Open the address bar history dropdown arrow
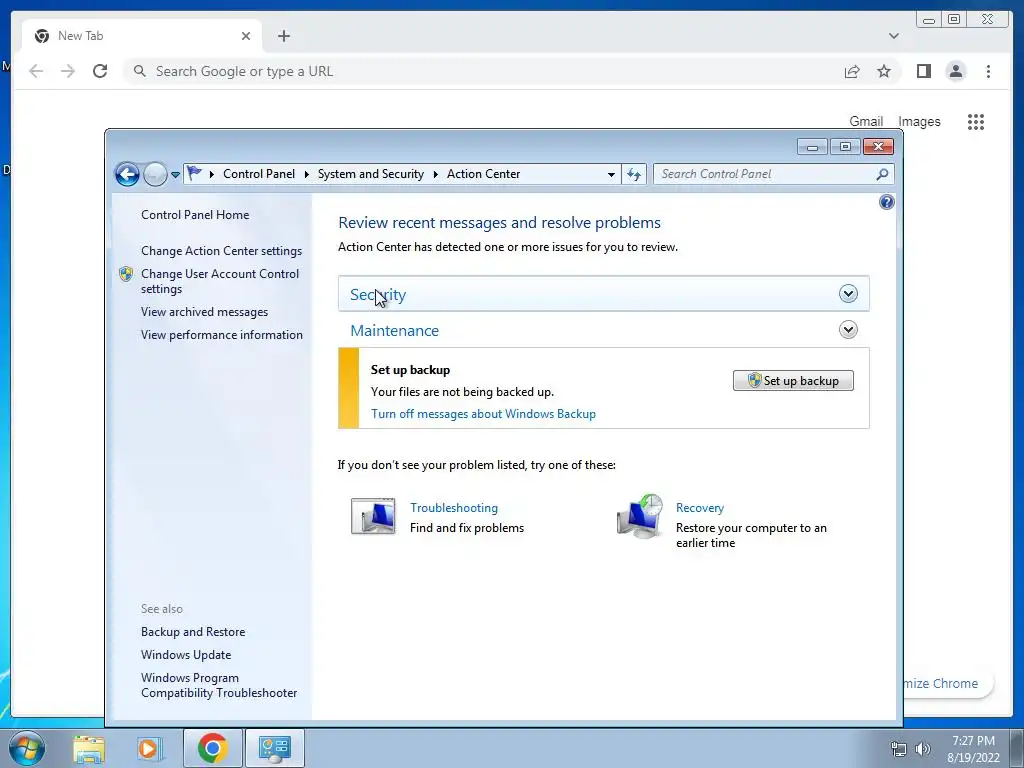Viewport: 1024px width, 768px height. [x=611, y=174]
